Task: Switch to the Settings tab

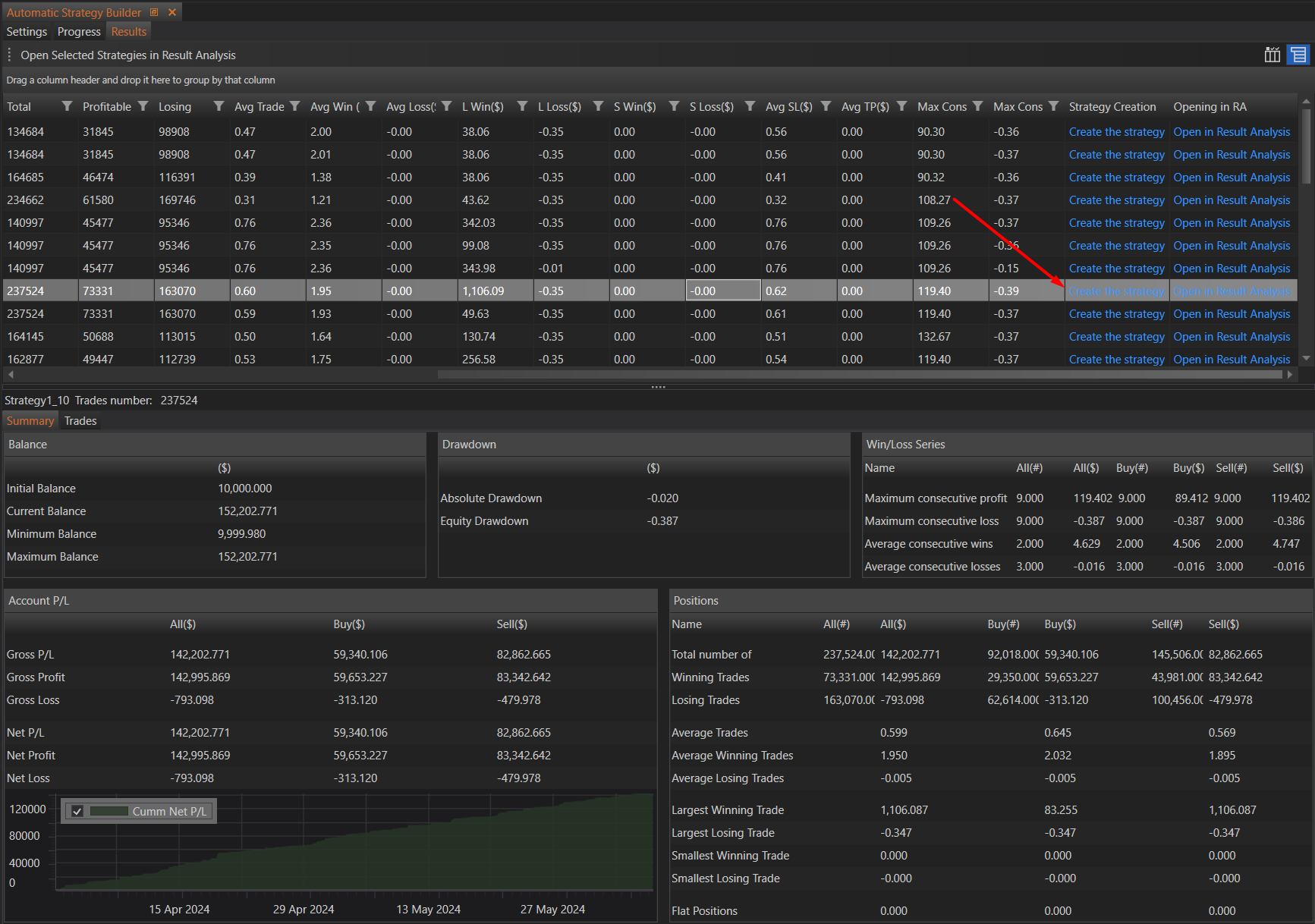Action: point(27,32)
